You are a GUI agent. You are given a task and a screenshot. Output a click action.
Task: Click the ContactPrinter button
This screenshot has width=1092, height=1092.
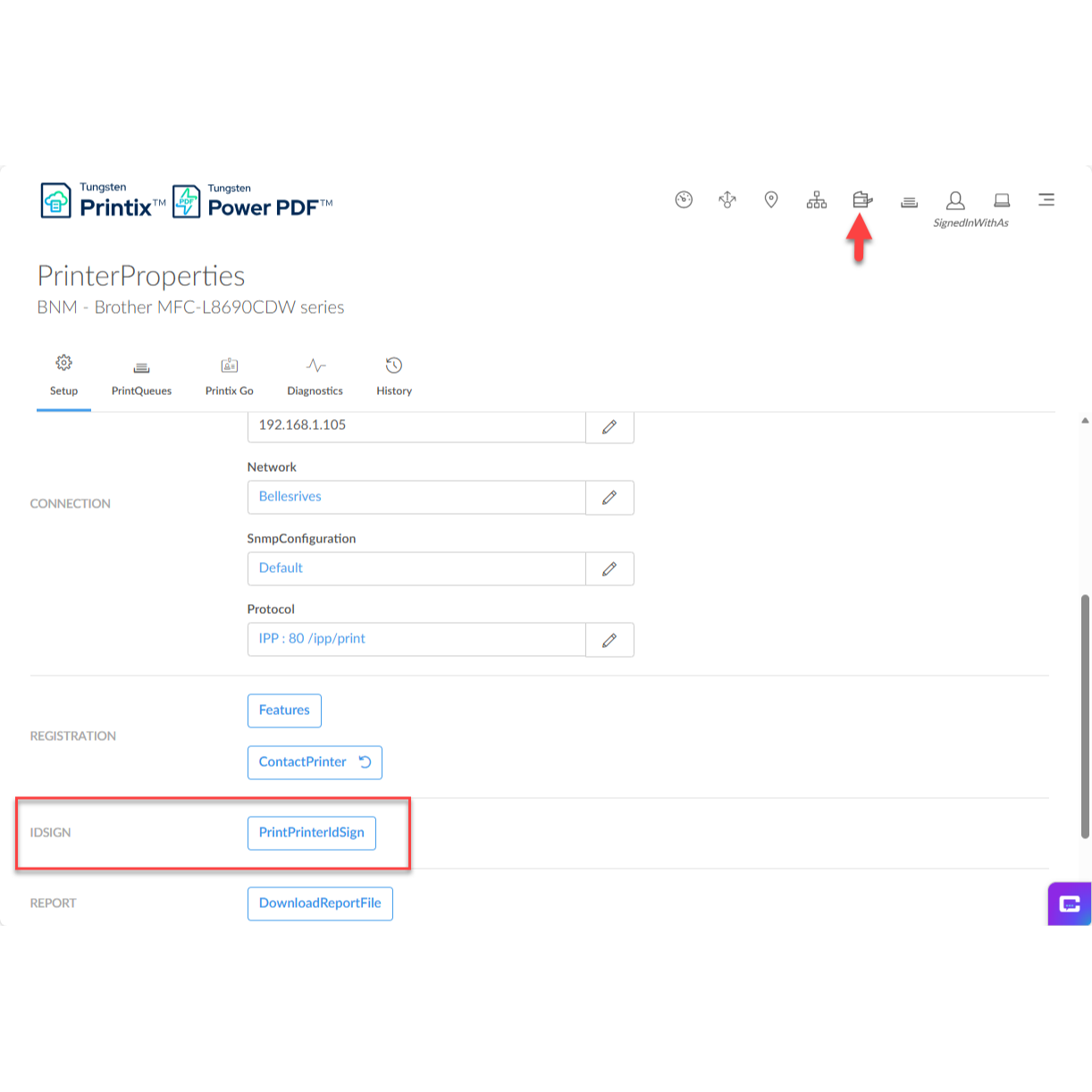(x=315, y=762)
